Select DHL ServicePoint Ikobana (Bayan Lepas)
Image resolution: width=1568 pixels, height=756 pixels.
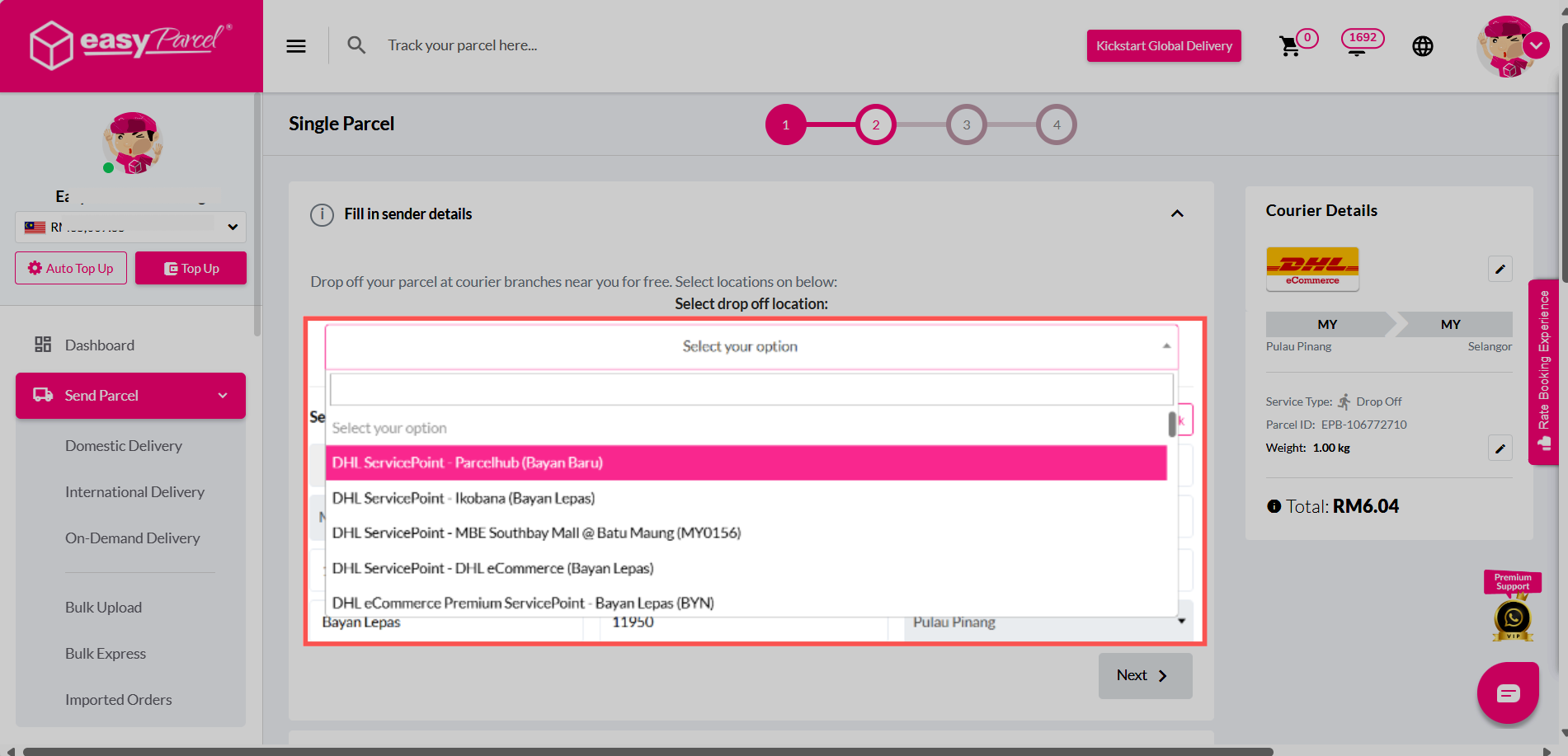tap(746, 498)
